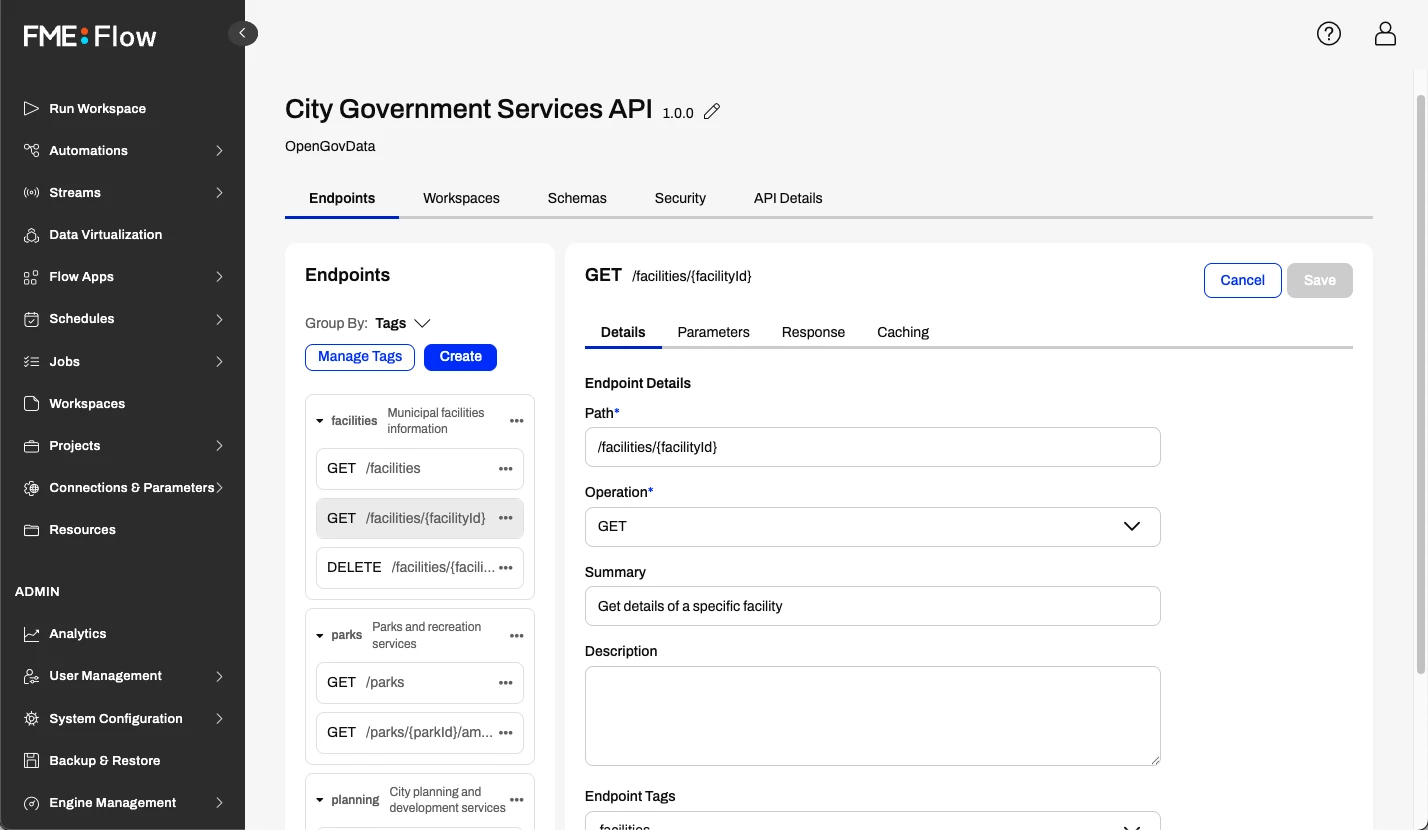Screen dimensions: 1428x830
Task: Click the page's vertical scrollbar
Action: tap(1421, 380)
